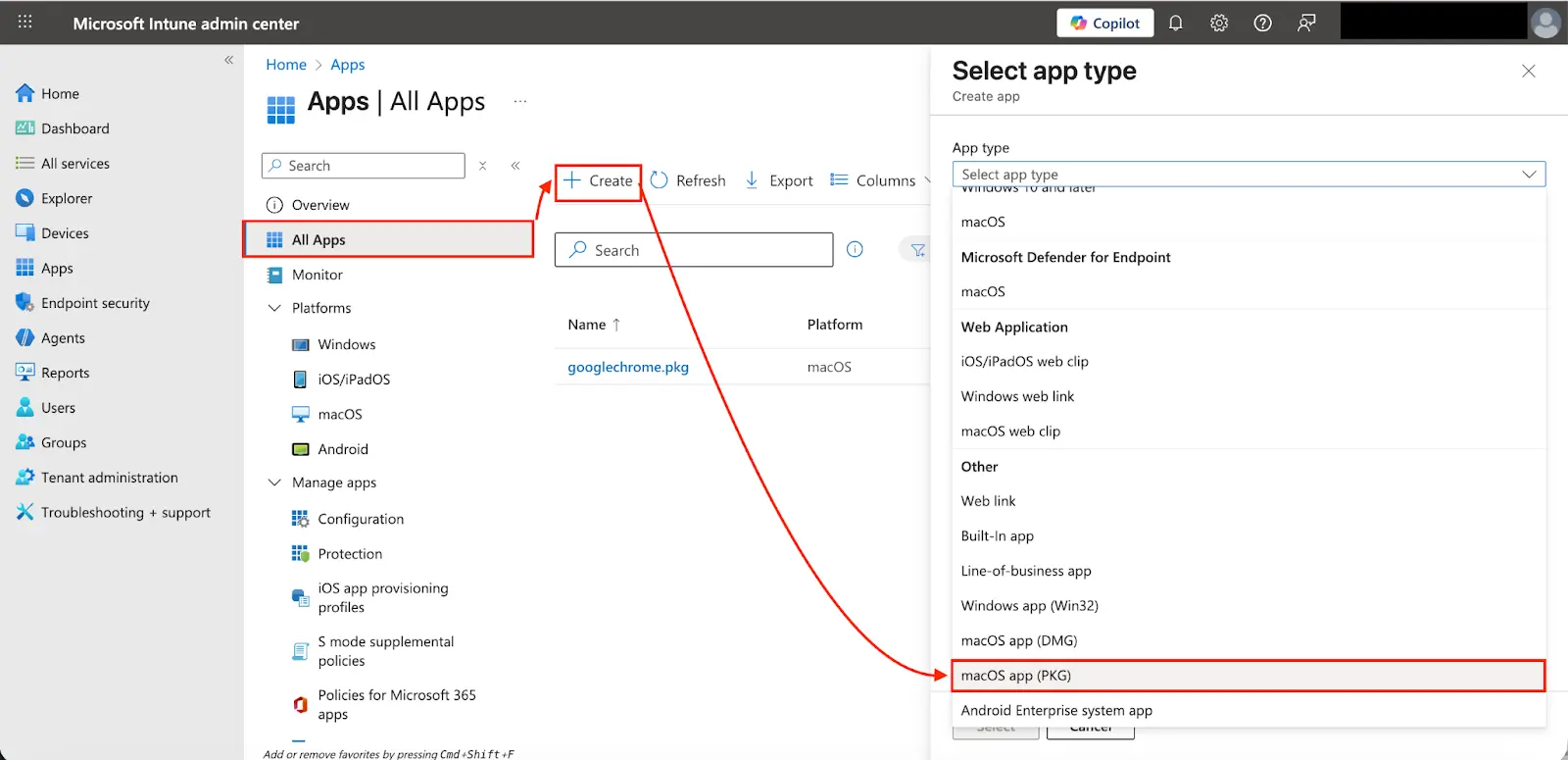Viewport: 1568px width, 760px height.
Task: Open settings gear icon in header
Action: (1218, 23)
